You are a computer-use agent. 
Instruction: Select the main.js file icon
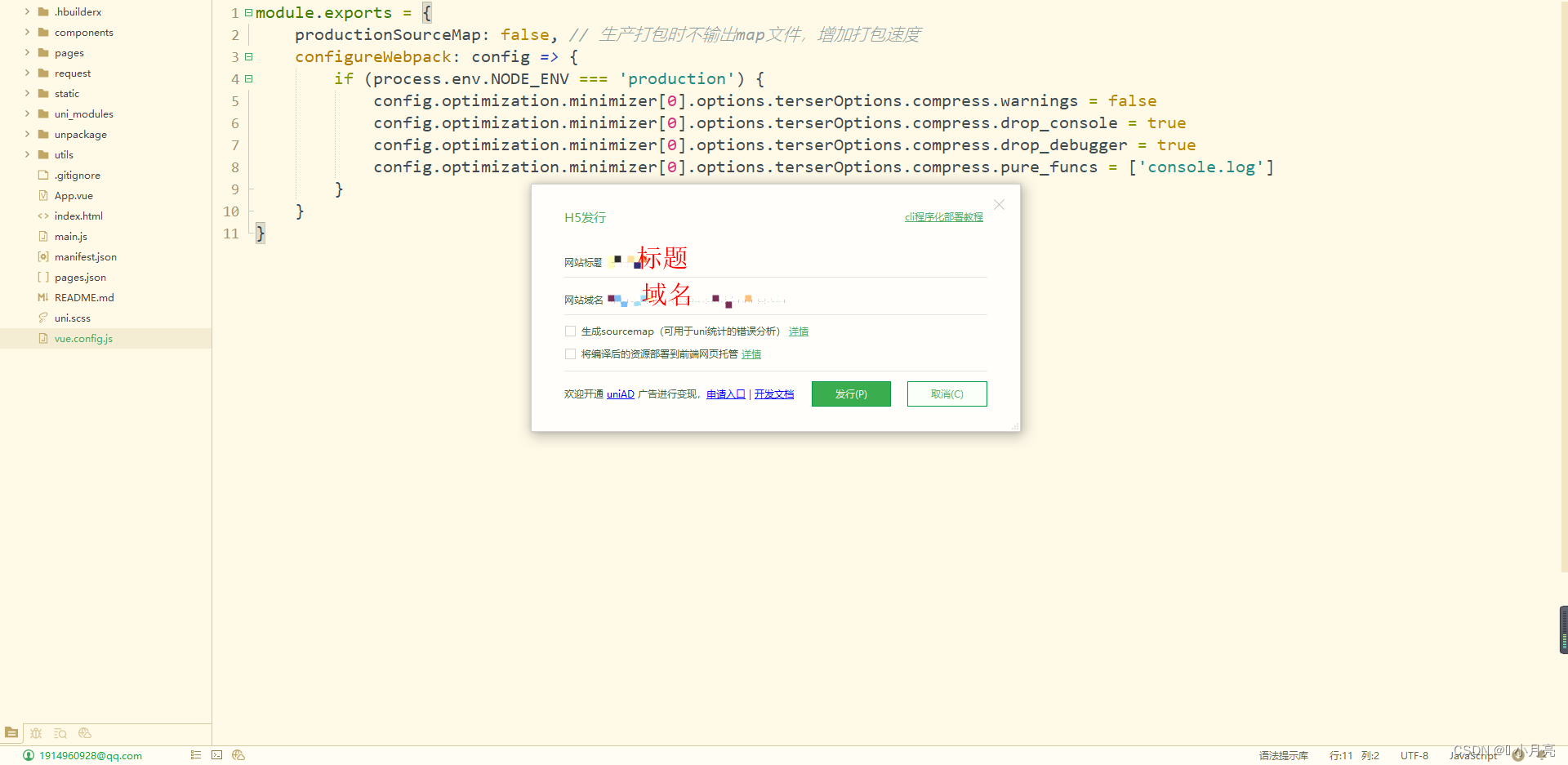pos(43,236)
